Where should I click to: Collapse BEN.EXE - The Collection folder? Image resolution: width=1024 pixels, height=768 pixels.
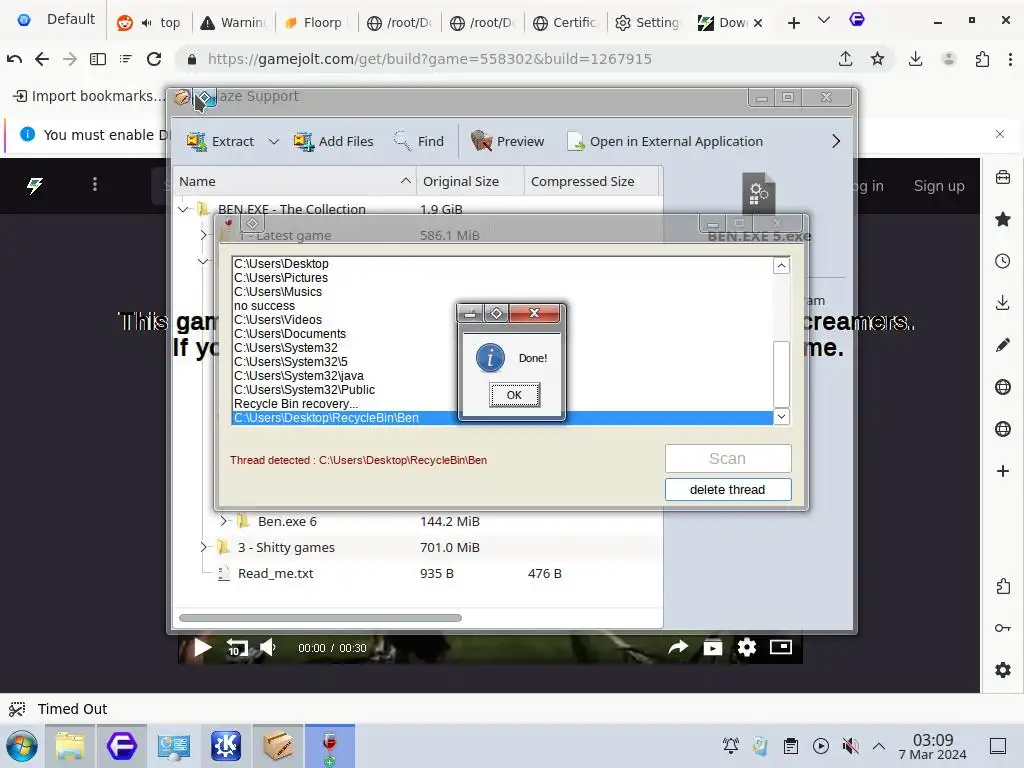coord(183,209)
